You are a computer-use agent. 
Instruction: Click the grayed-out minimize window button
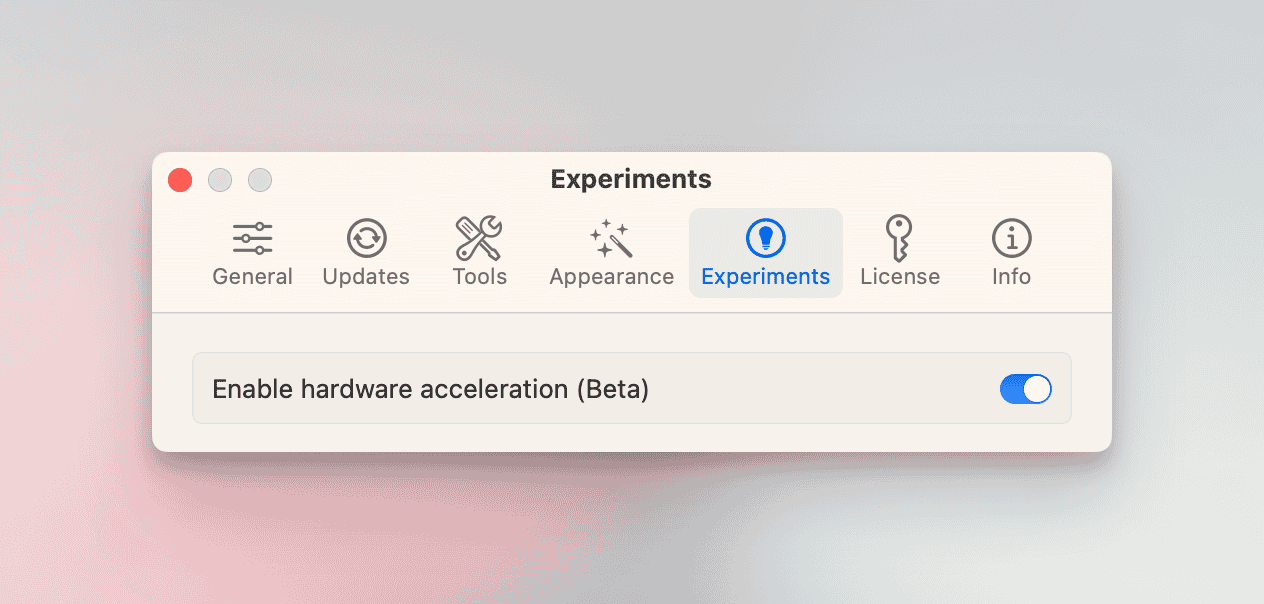point(220,180)
